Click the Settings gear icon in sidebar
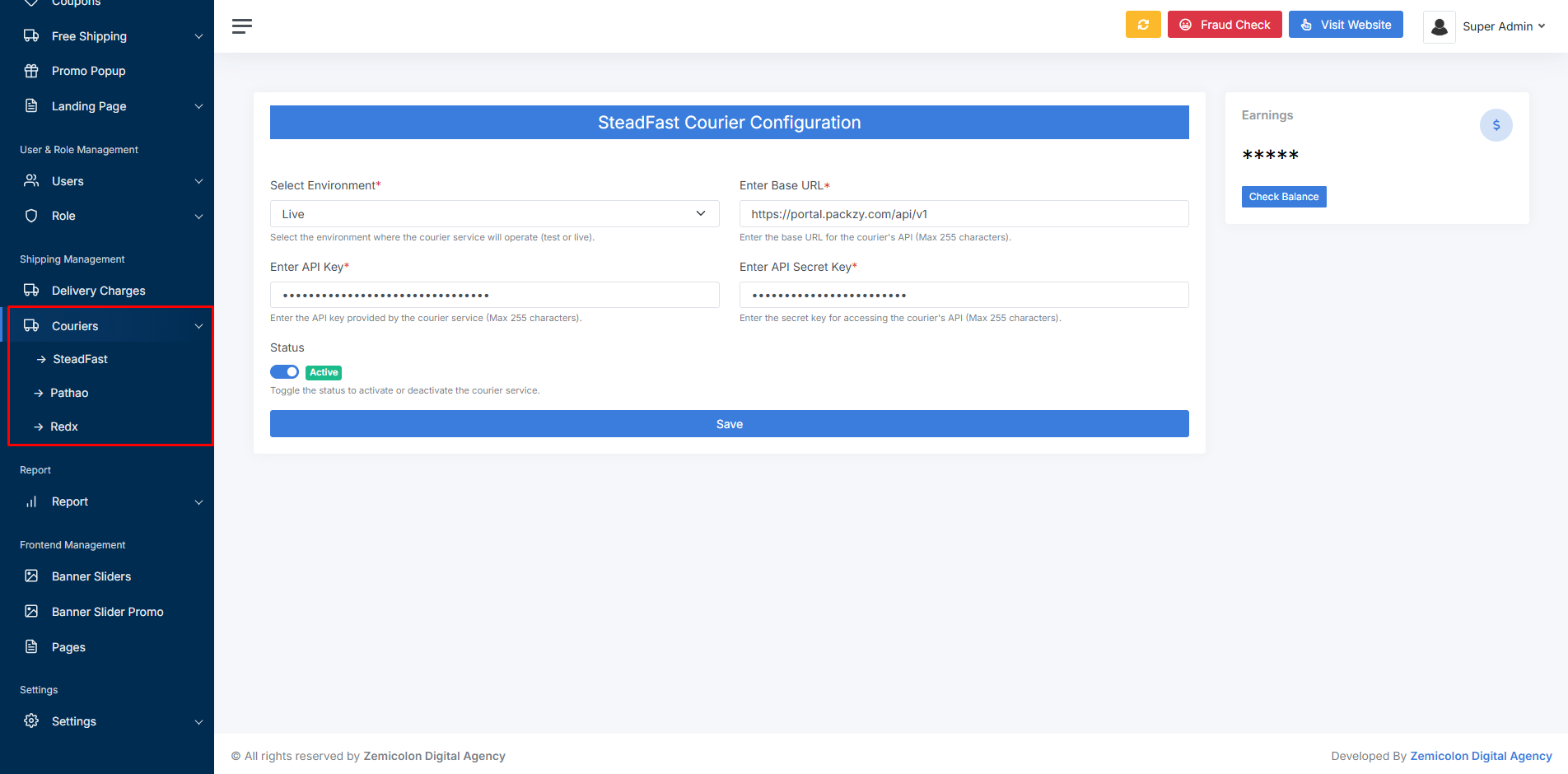The width and height of the screenshot is (1568, 774). pos(31,721)
